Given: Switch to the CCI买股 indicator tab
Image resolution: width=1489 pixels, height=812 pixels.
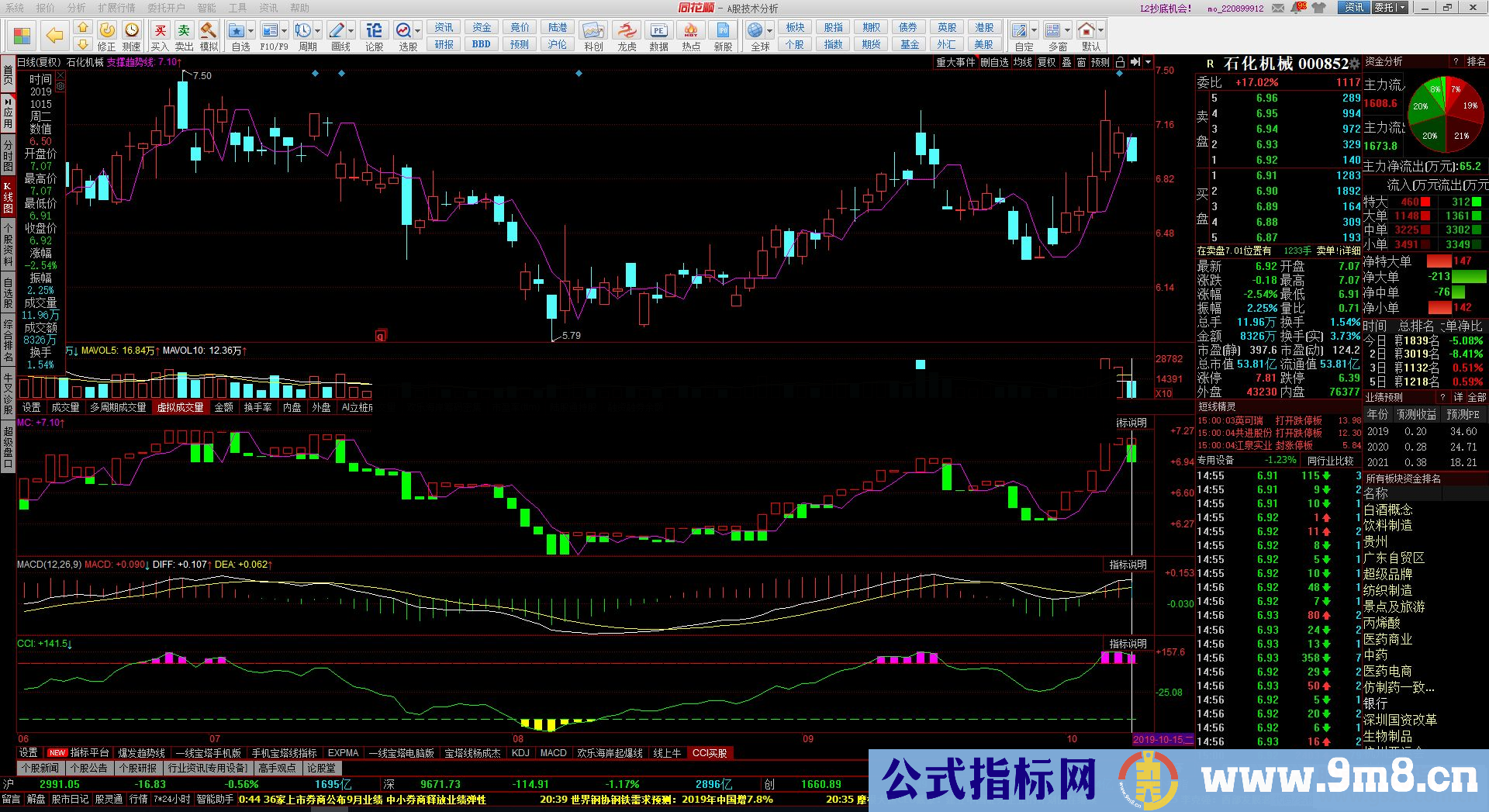Looking at the screenshot, I should tap(710, 753).
